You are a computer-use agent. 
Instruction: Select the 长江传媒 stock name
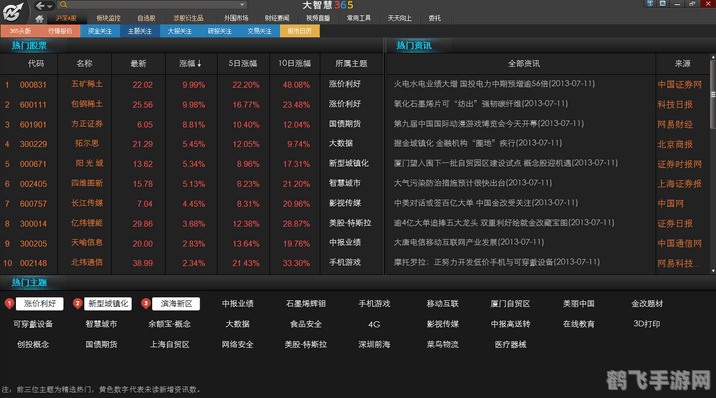87,204
